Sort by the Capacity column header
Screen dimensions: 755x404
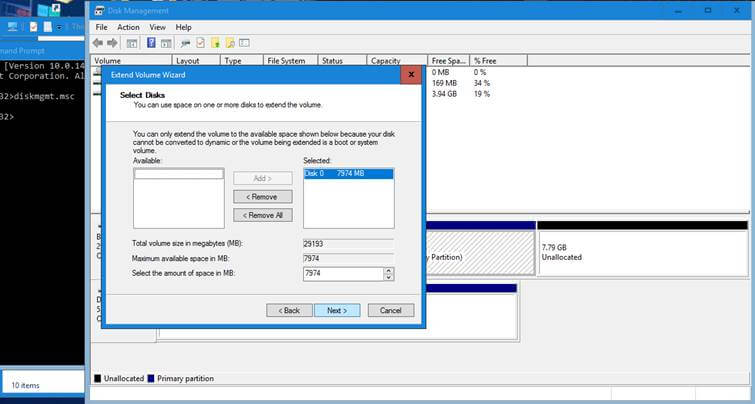tap(394, 61)
